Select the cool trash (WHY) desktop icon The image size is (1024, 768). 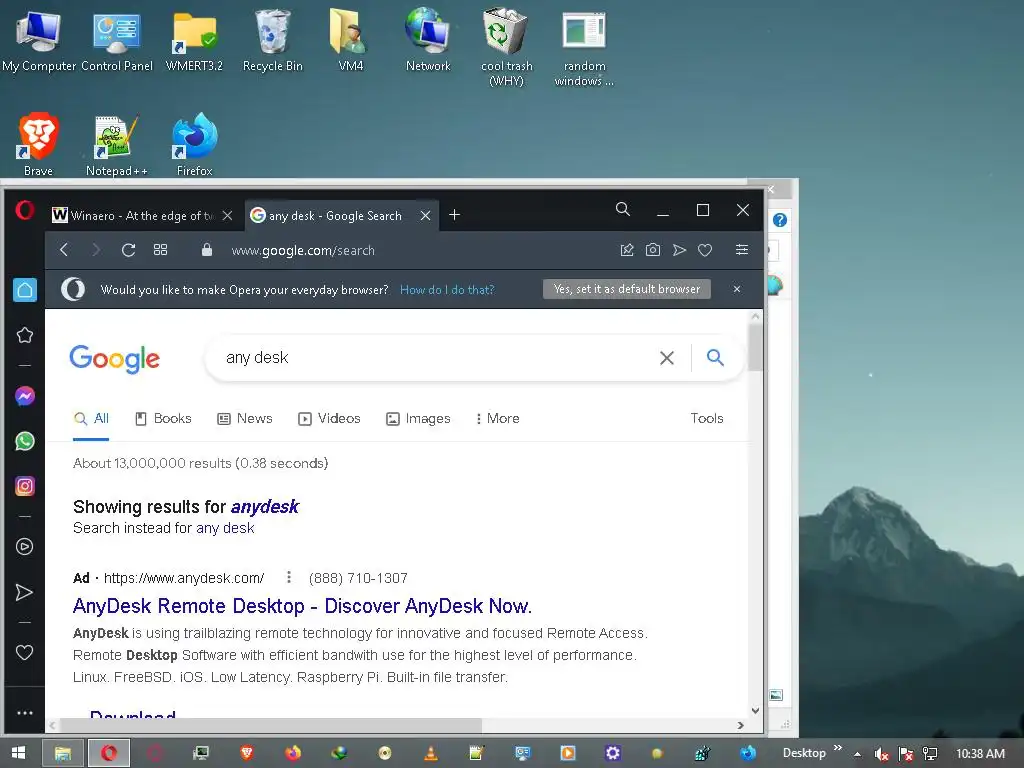[506, 47]
